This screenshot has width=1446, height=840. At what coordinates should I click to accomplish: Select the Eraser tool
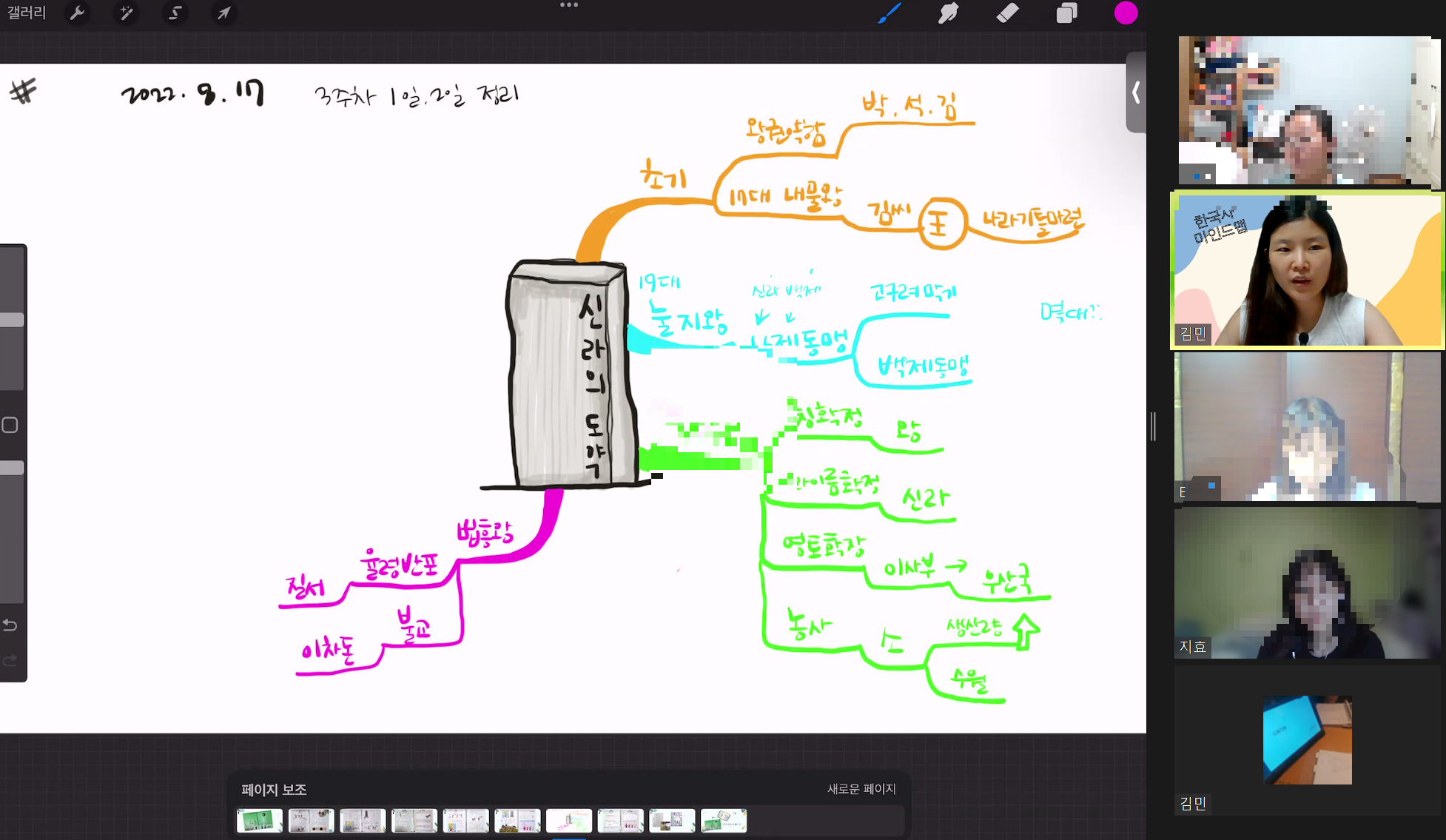coord(1007,13)
